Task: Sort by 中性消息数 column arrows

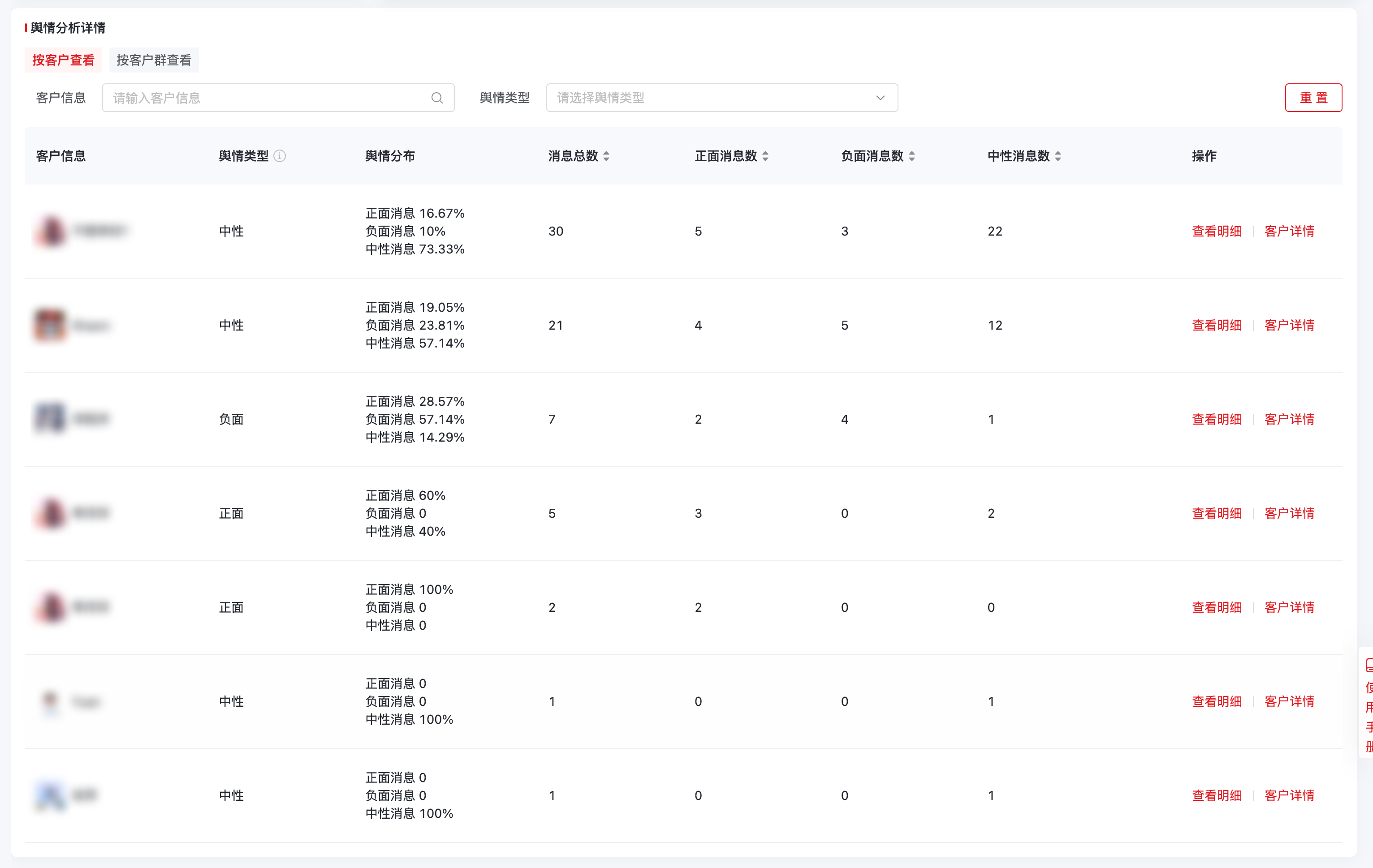Action: click(1058, 156)
